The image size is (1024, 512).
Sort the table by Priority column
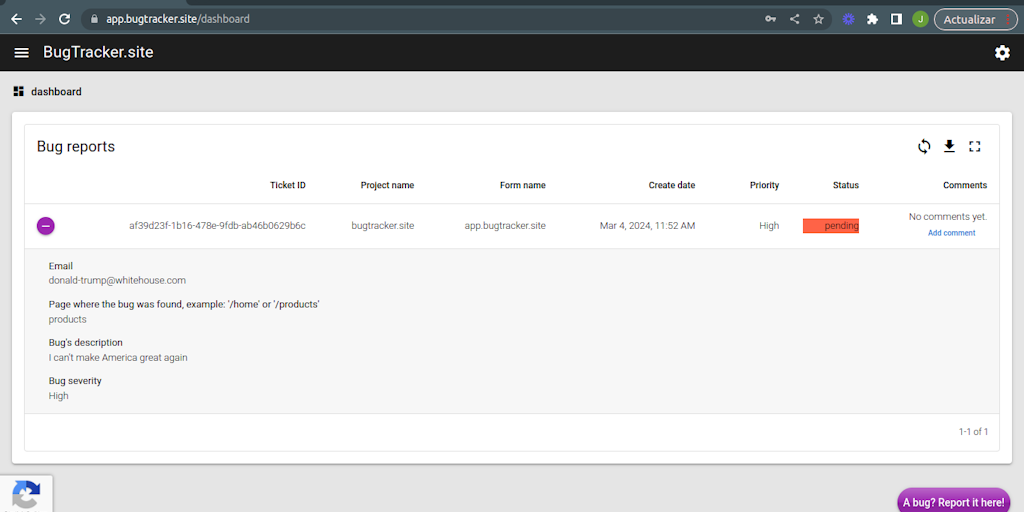[764, 185]
